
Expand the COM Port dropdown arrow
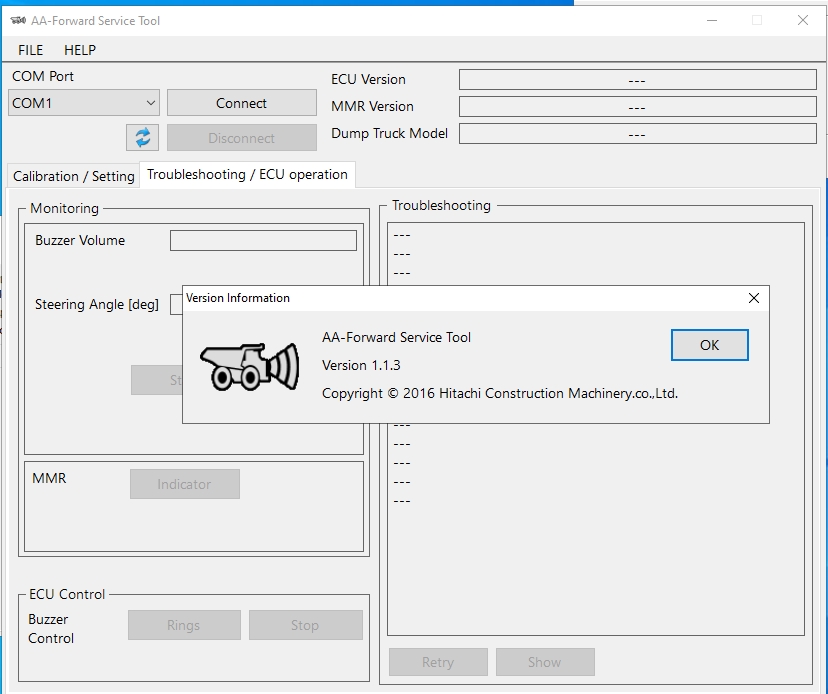point(150,103)
